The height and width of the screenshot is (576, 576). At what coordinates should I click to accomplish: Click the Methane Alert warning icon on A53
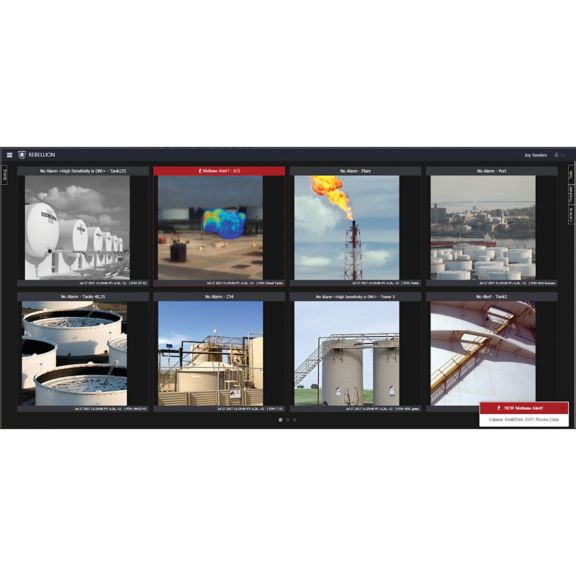click(x=200, y=171)
